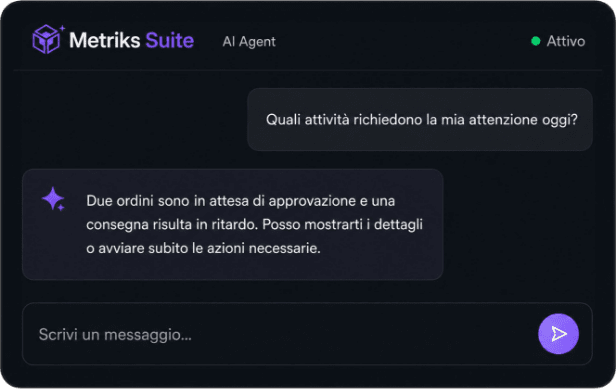616x389 pixels.
Task: Select the user question bubble "Quali attività richiedono…"
Action: (420, 119)
